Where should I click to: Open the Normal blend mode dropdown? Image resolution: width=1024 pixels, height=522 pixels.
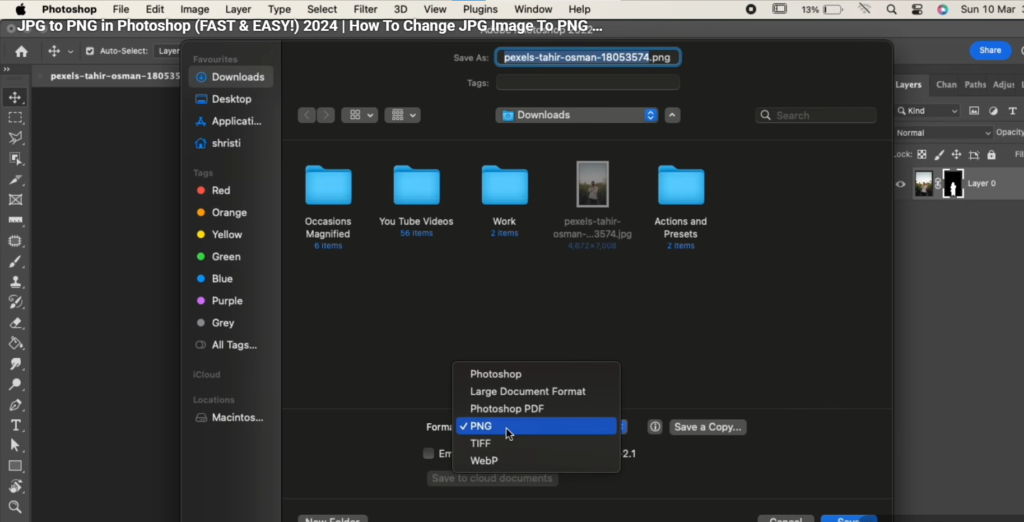(944, 133)
